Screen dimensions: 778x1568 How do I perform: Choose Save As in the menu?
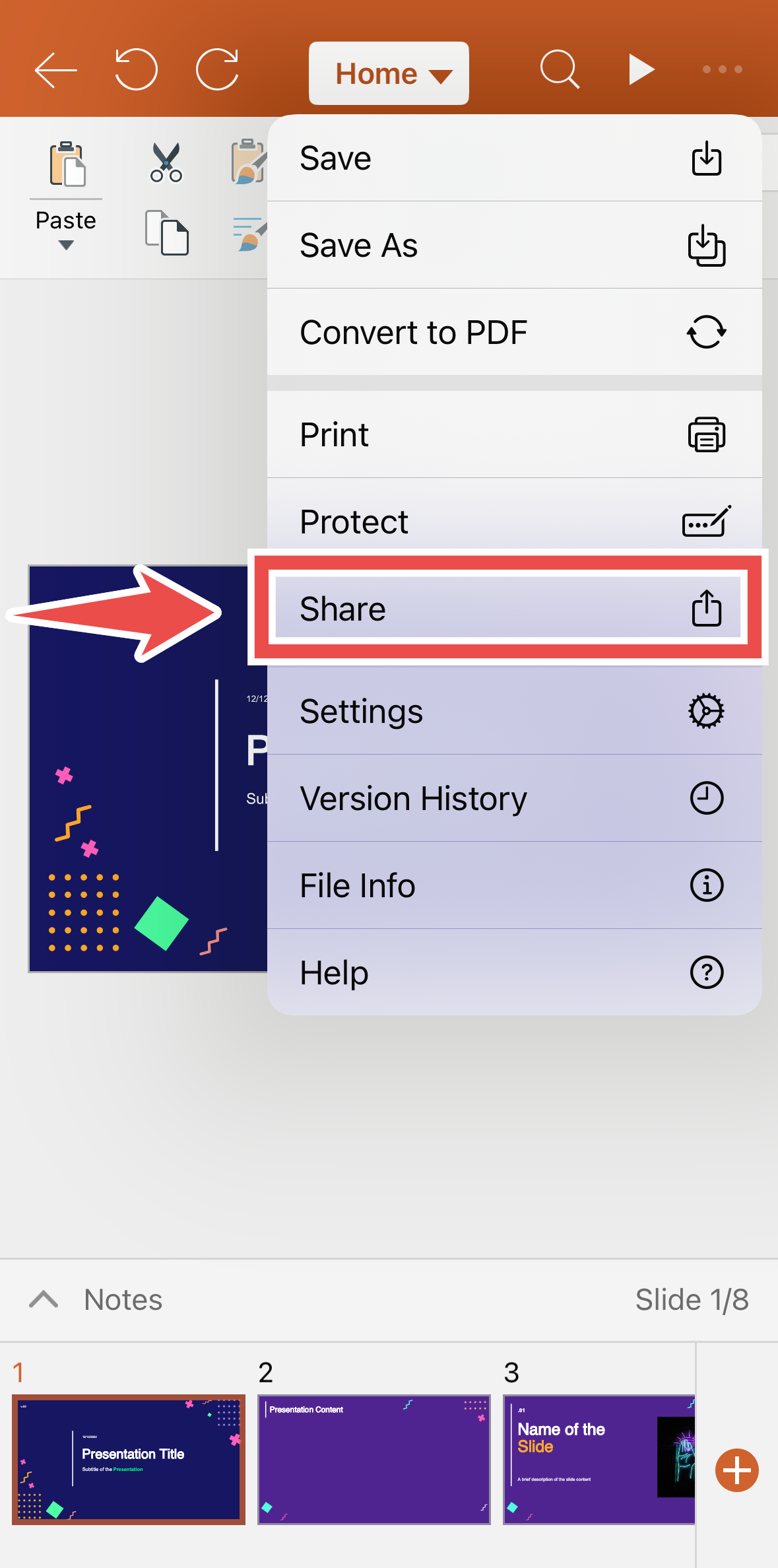[x=515, y=245]
